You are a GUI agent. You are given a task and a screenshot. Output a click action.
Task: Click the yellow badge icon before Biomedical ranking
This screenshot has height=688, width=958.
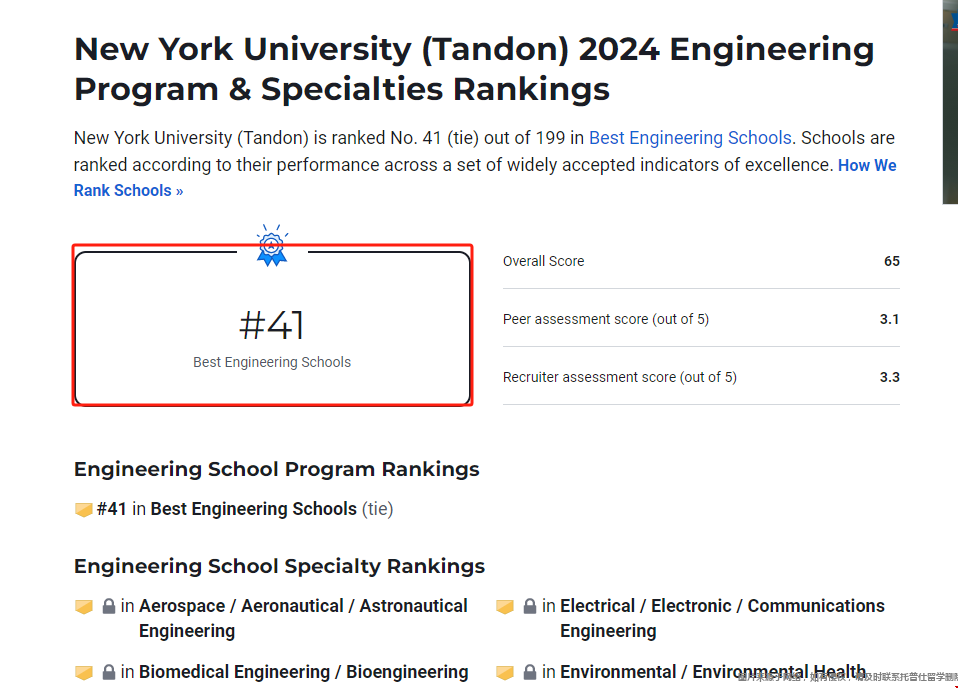84,673
